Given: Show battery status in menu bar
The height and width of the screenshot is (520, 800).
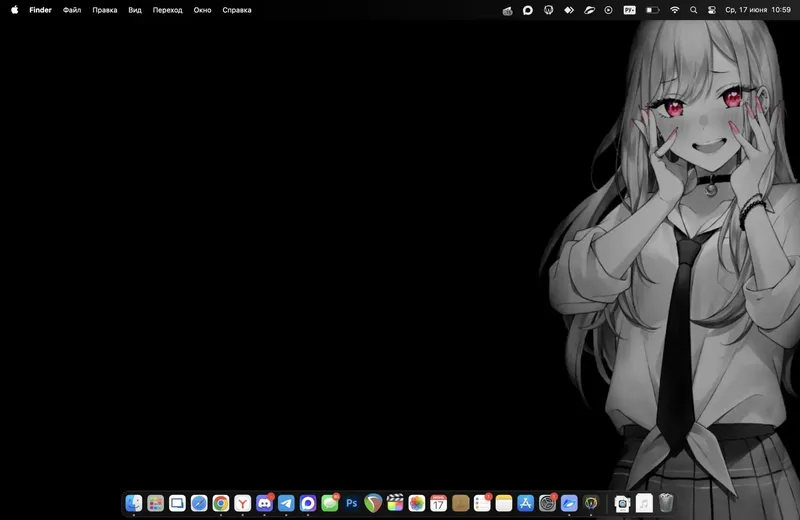Looking at the screenshot, I should click(x=653, y=10).
